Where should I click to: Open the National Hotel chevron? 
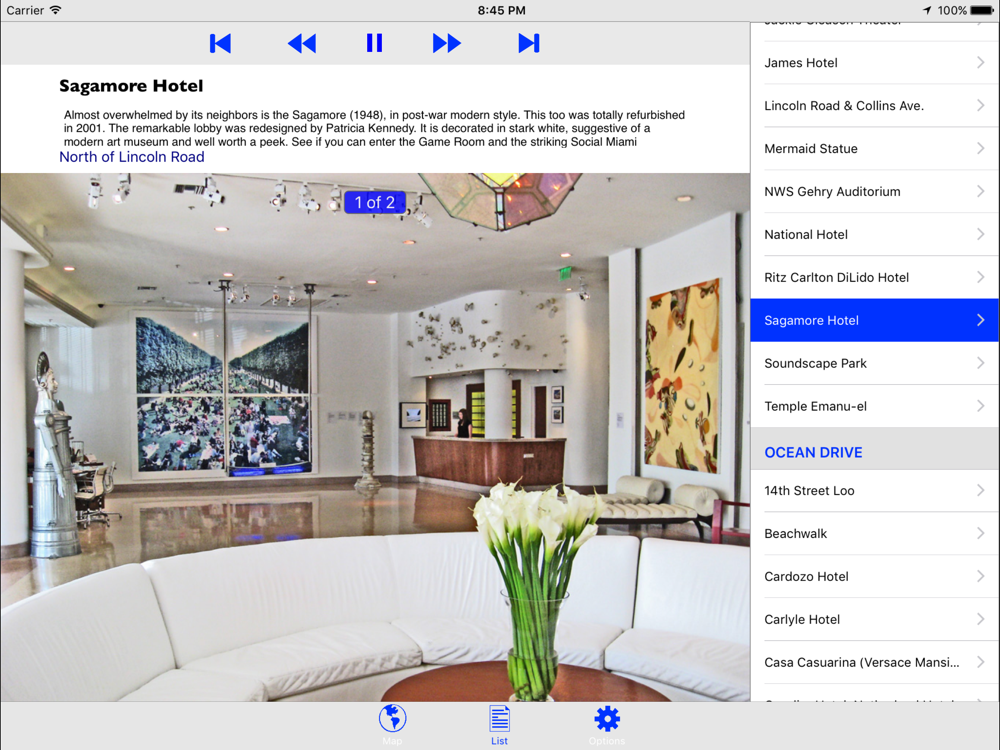(x=980, y=235)
